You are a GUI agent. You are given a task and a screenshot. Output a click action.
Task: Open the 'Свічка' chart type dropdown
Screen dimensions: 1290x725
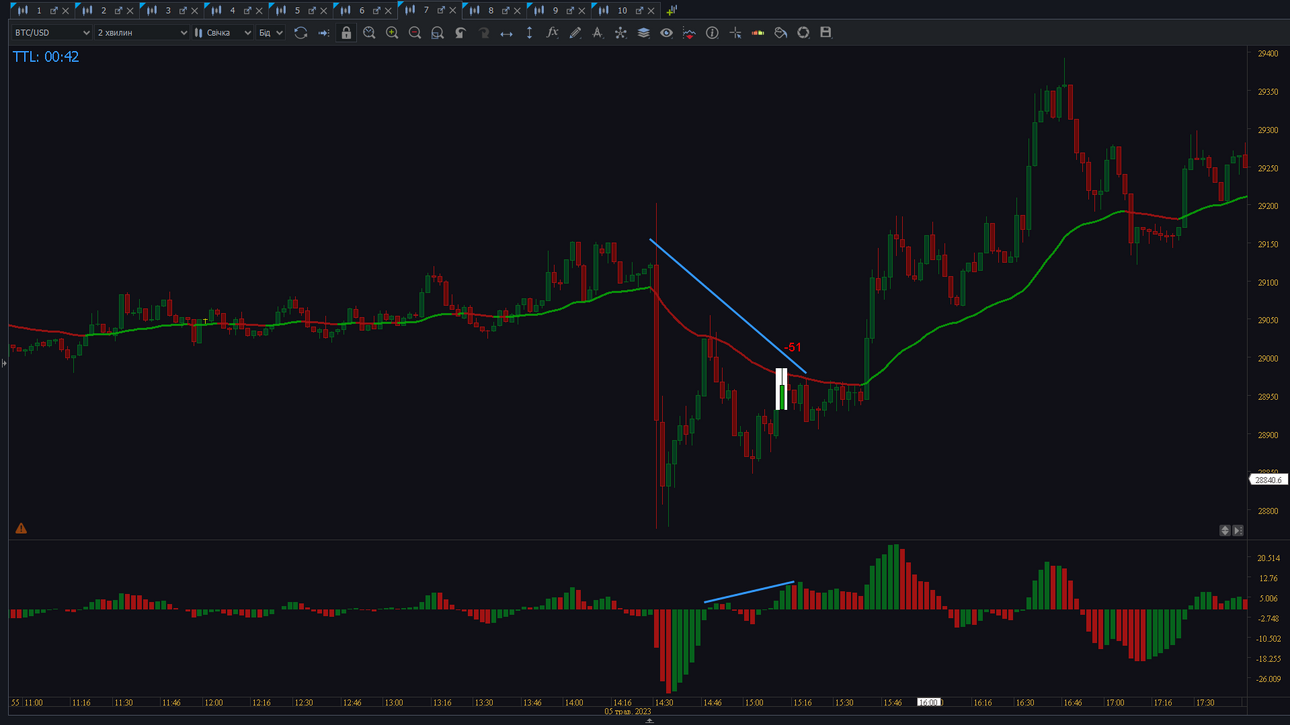(223, 33)
